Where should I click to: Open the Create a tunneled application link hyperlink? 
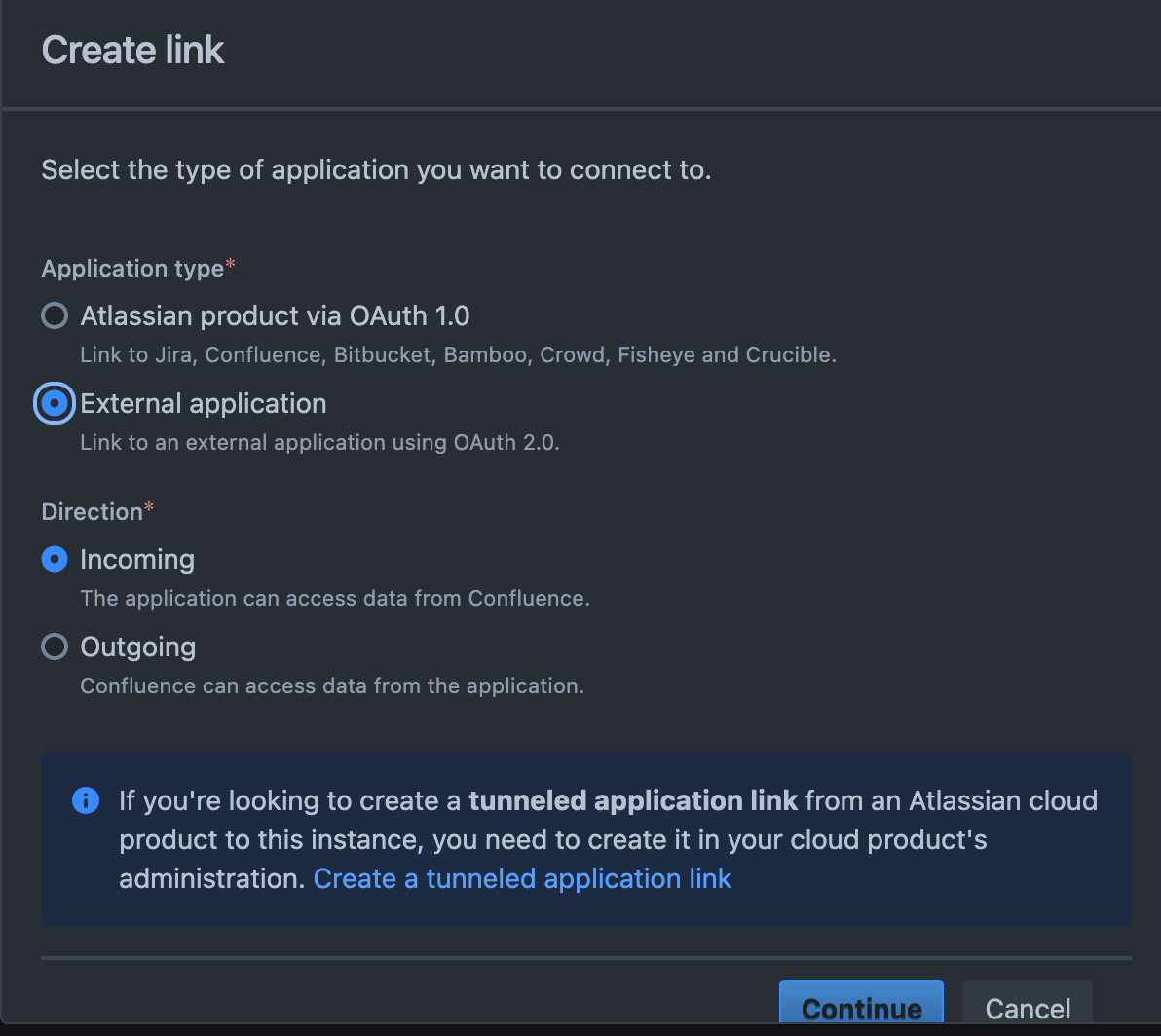point(522,878)
